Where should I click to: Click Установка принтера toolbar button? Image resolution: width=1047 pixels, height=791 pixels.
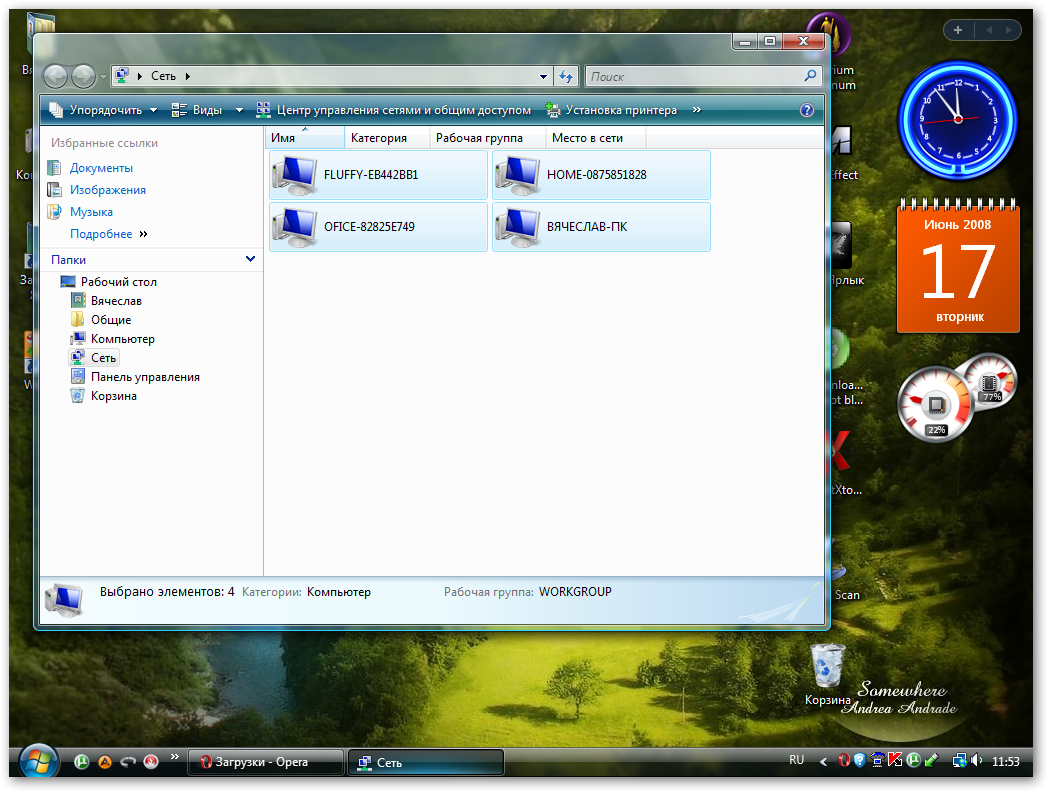click(612, 110)
